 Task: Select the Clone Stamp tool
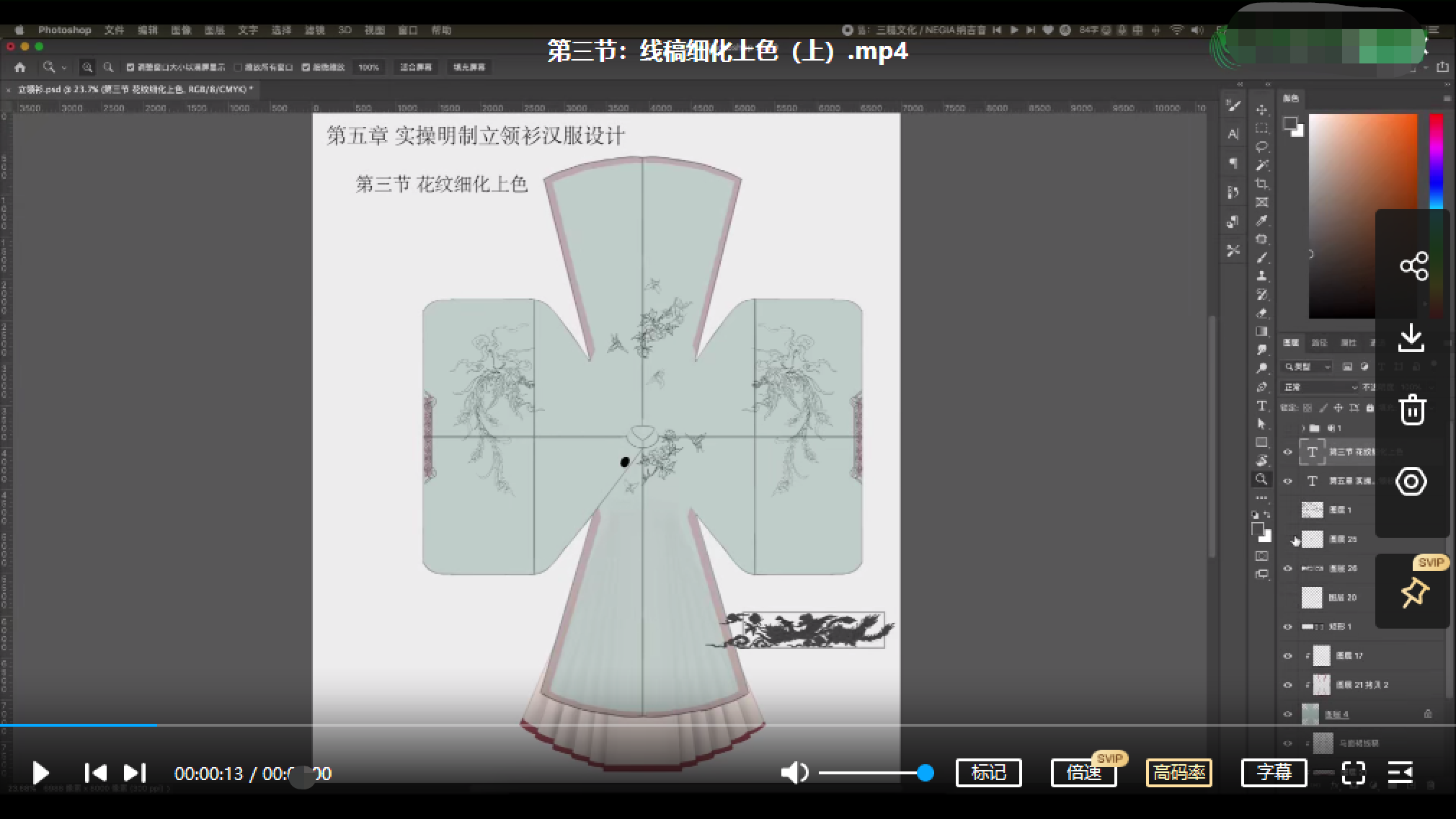[1261, 276]
